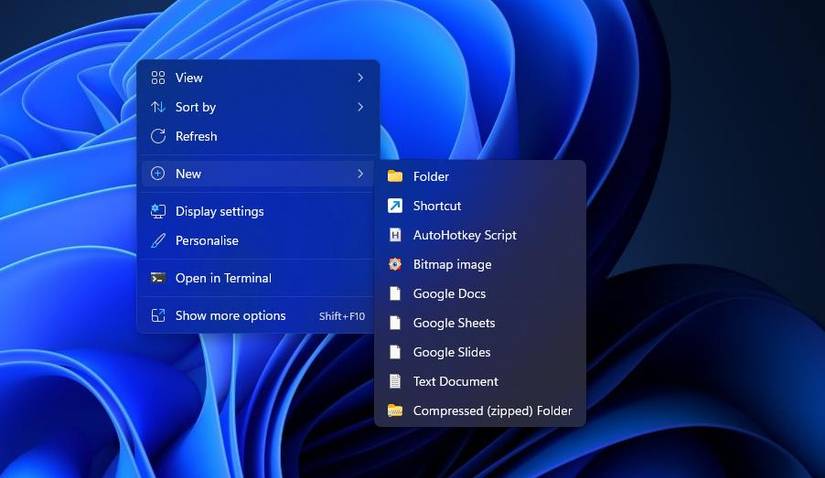Click the yellow Folder icon

pyautogui.click(x=395, y=176)
